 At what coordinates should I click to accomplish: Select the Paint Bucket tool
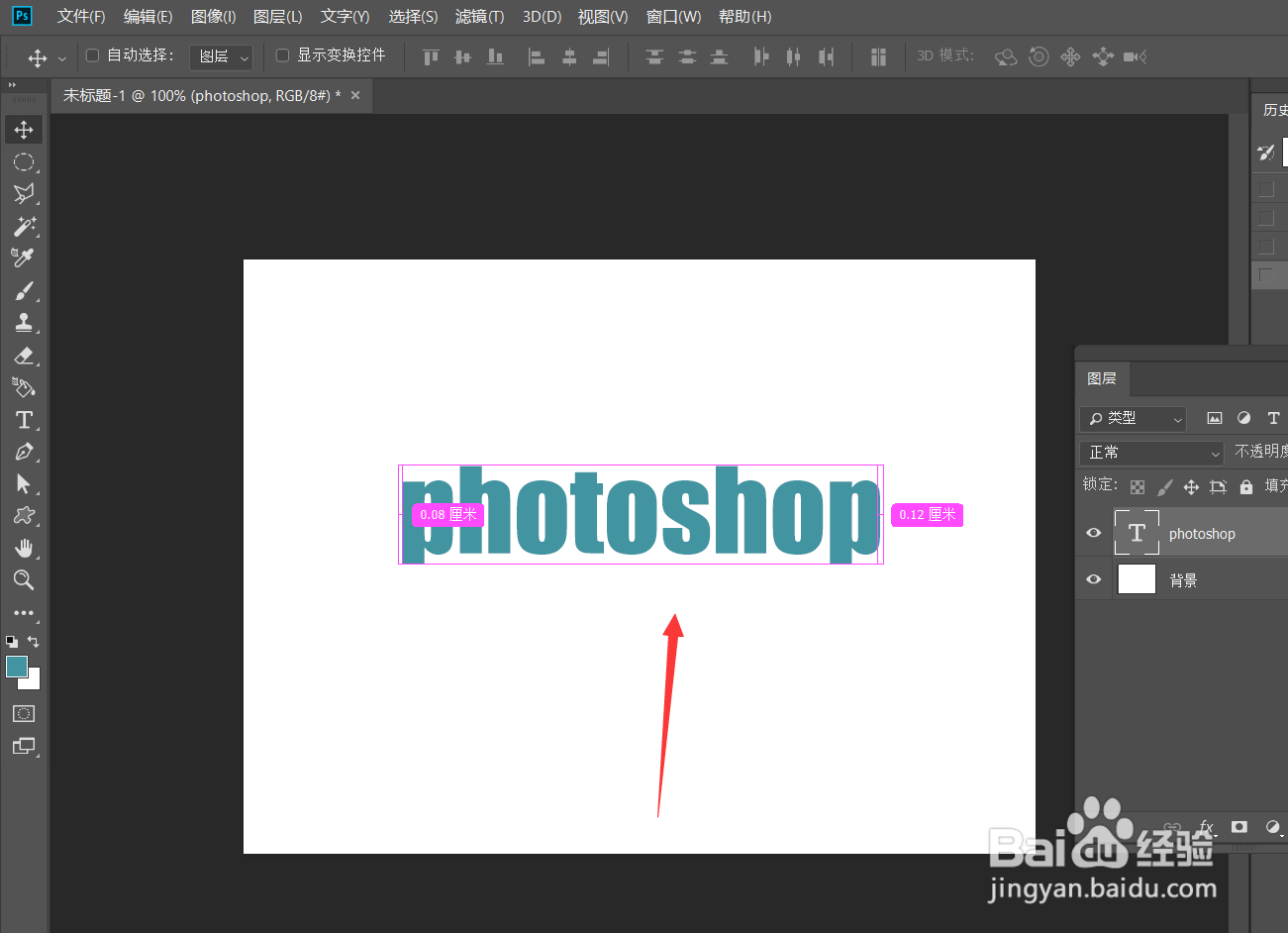pyautogui.click(x=24, y=387)
